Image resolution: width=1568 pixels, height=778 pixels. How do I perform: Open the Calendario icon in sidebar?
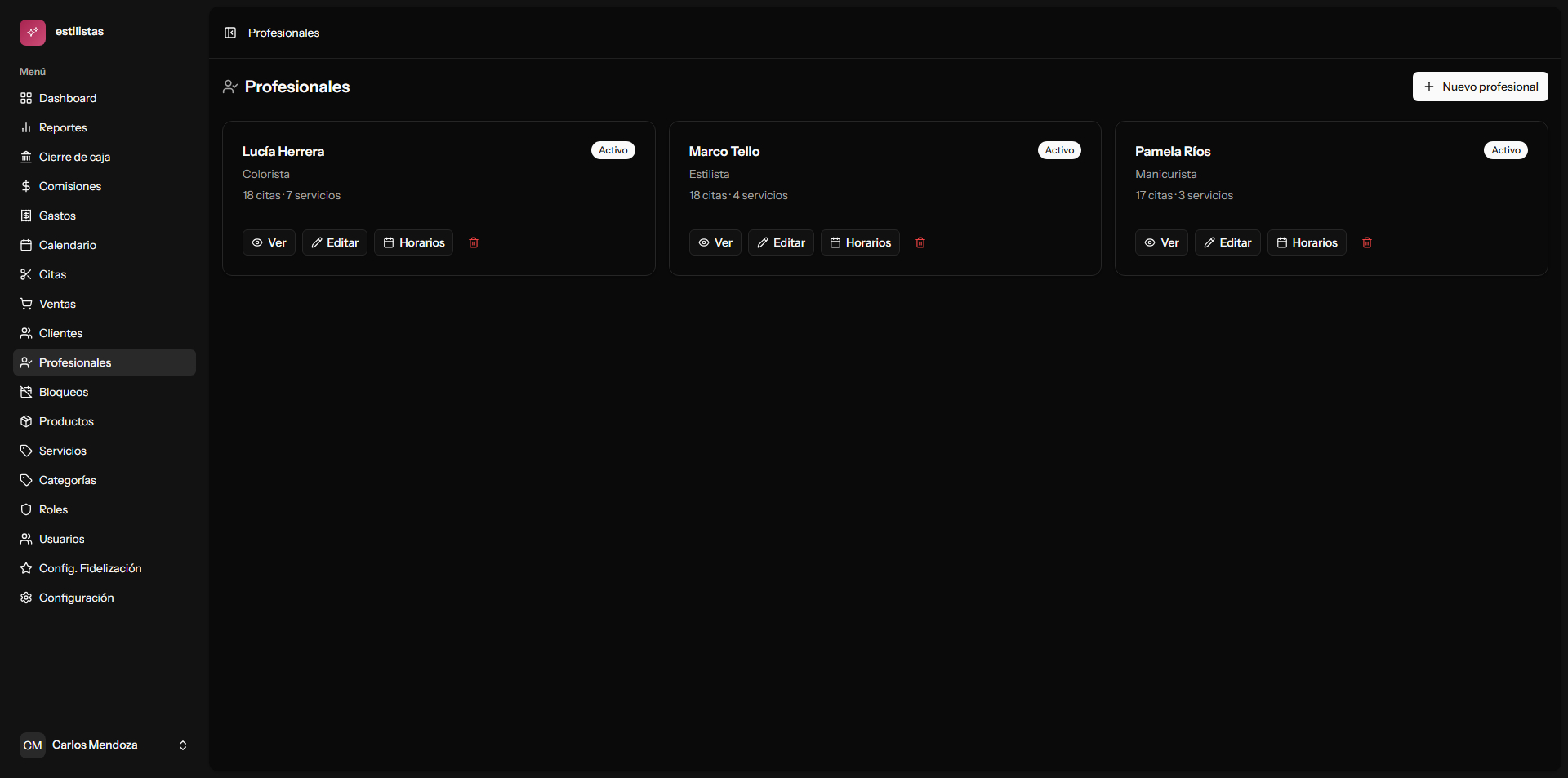pyautogui.click(x=25, y=245)
